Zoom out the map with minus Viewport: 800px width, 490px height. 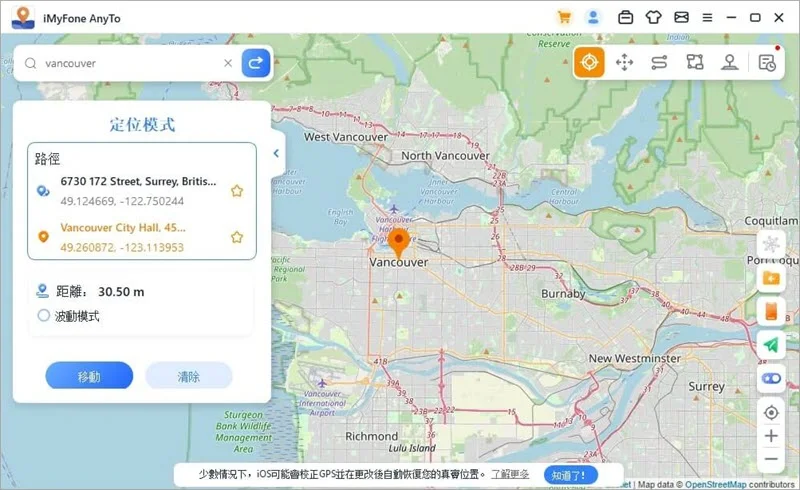click(771, 458)
